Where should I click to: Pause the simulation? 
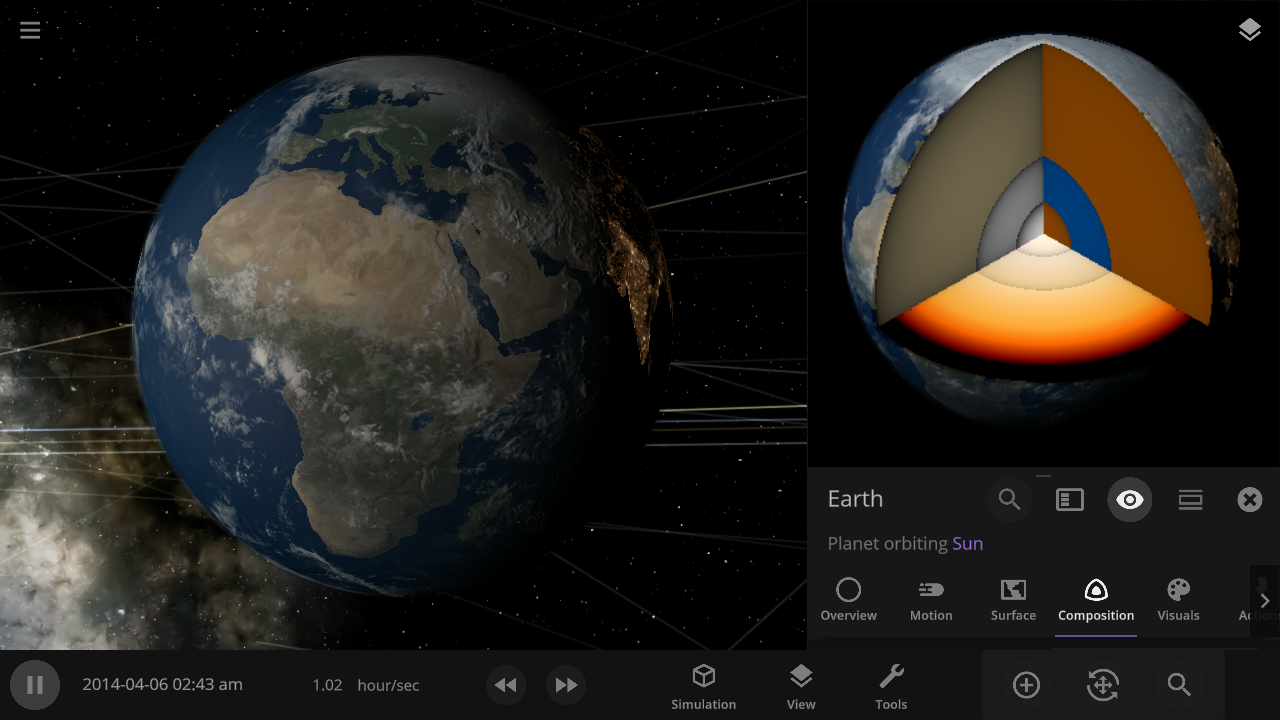point(35,685)
